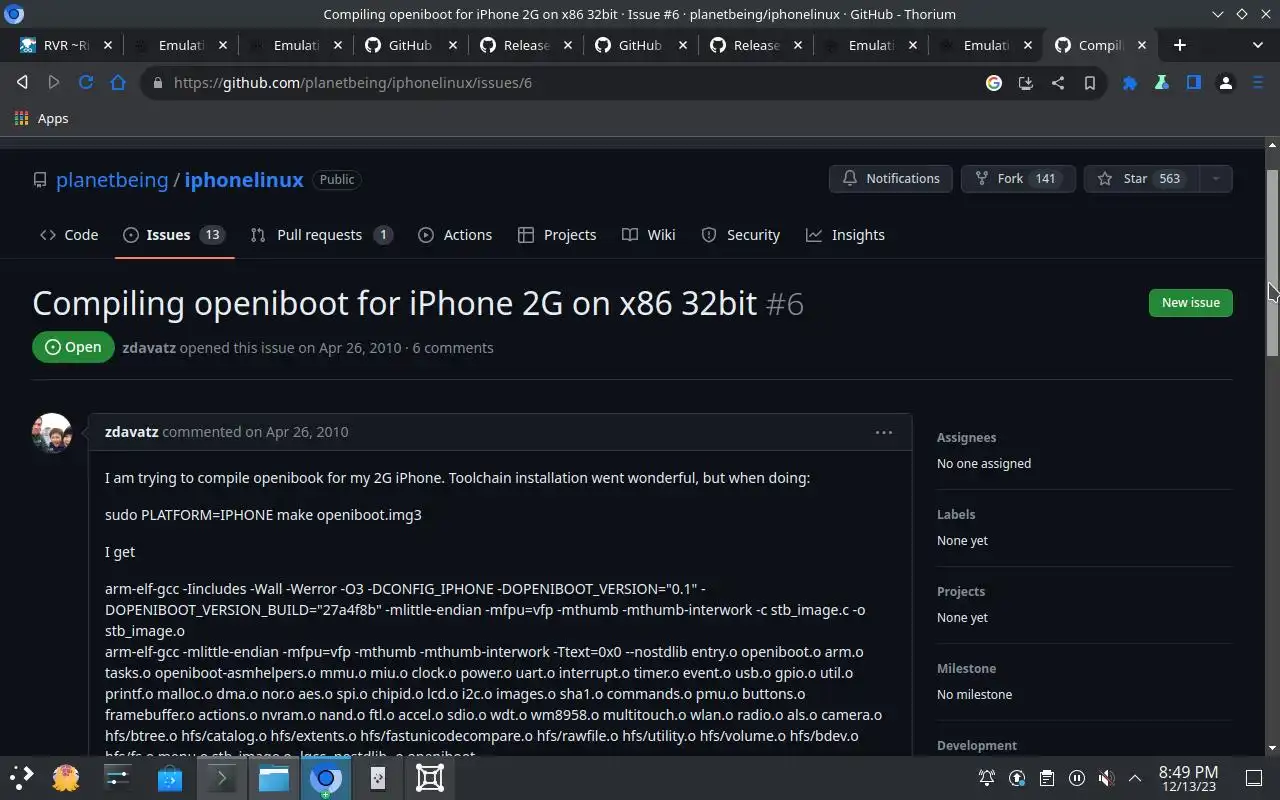Image resolution: width=1280 pixels, height=800 pixels.
Task: Click the muted volume tray icon
Action: (1106, 778)
